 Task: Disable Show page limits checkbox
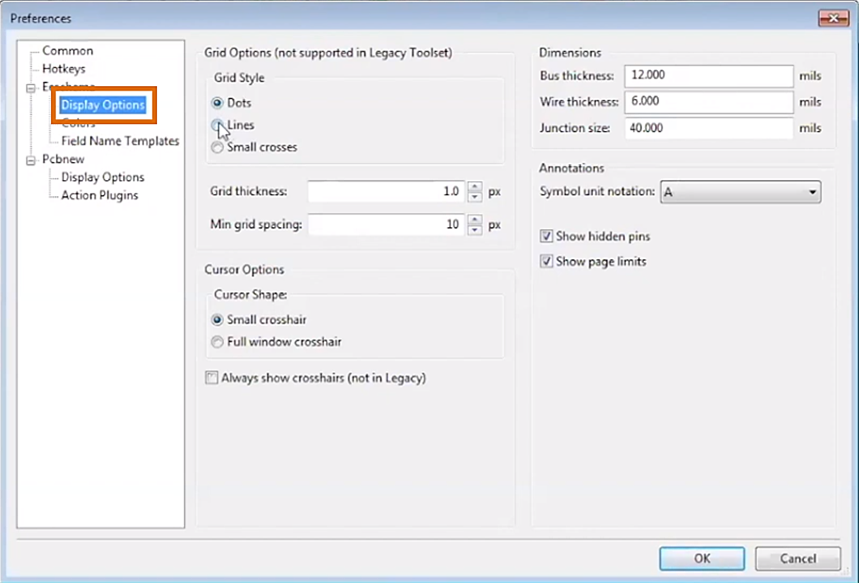point(546,262)
